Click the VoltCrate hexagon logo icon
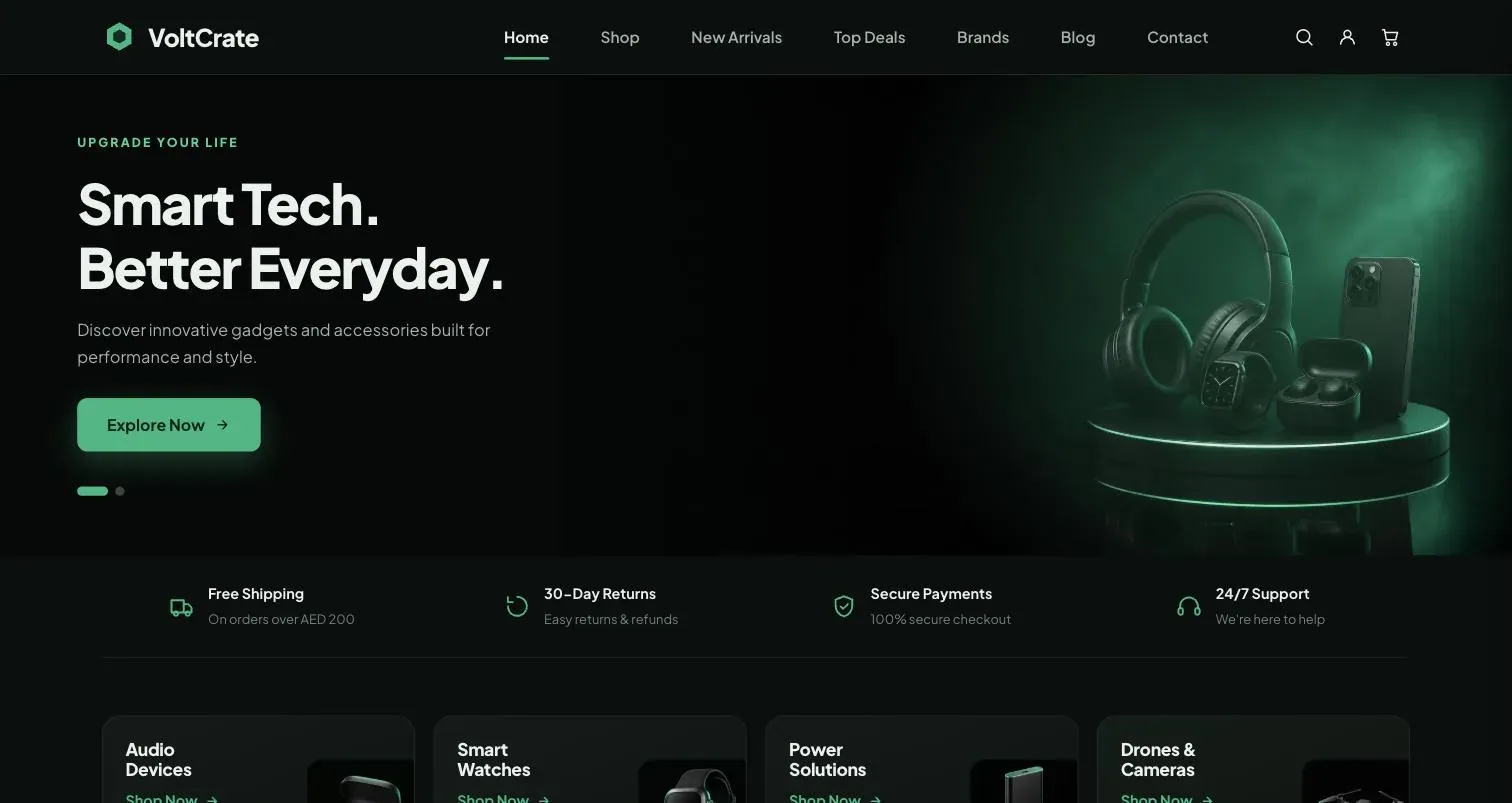The image size is (1512, 803). click(119, 37)
